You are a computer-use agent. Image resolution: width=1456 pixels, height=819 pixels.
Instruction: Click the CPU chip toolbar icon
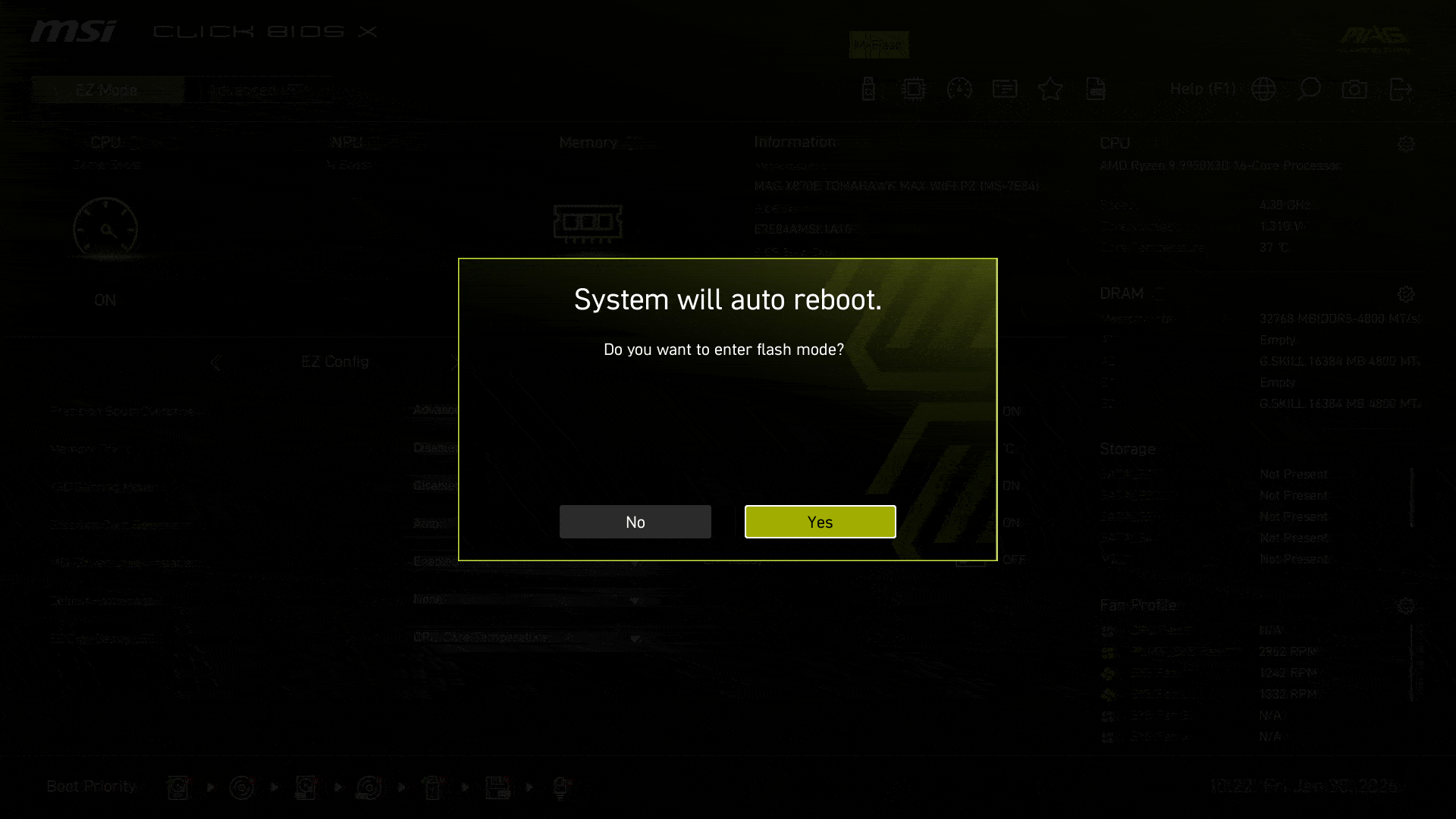pyautogui.click(x=914, y=89)
